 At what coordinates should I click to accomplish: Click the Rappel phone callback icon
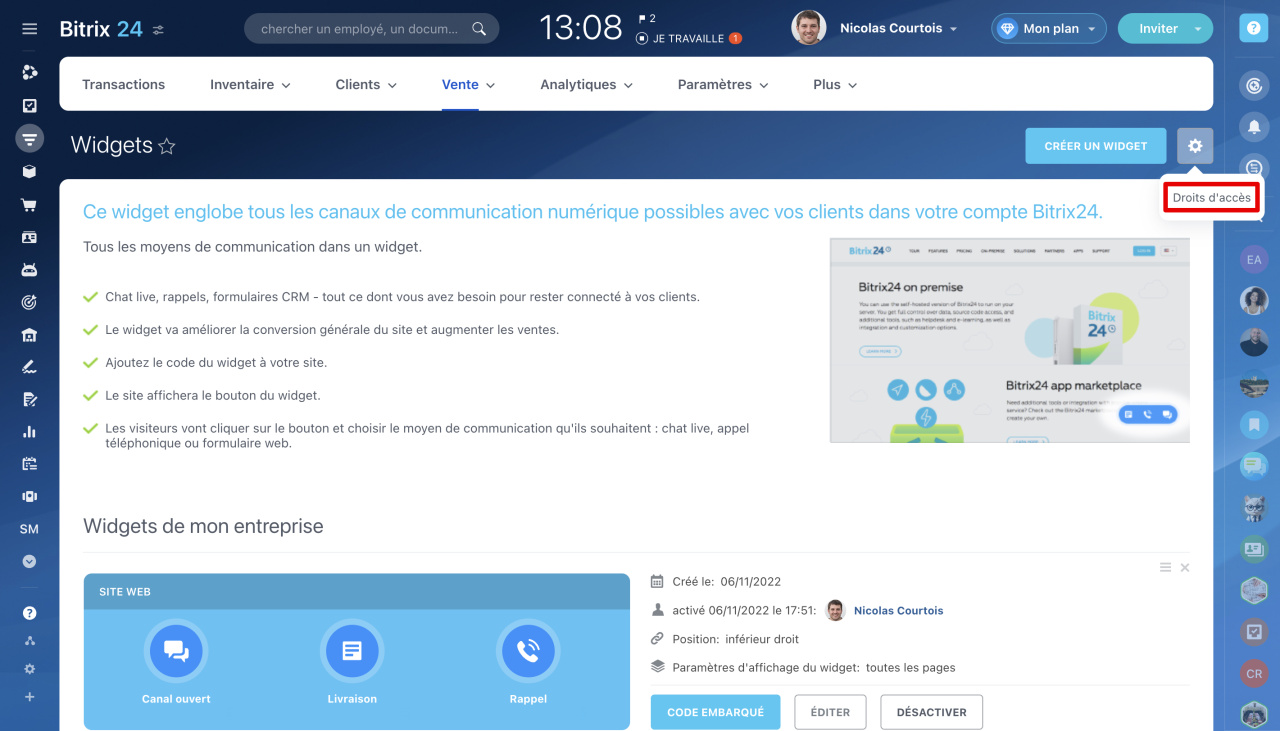[528, 651]
